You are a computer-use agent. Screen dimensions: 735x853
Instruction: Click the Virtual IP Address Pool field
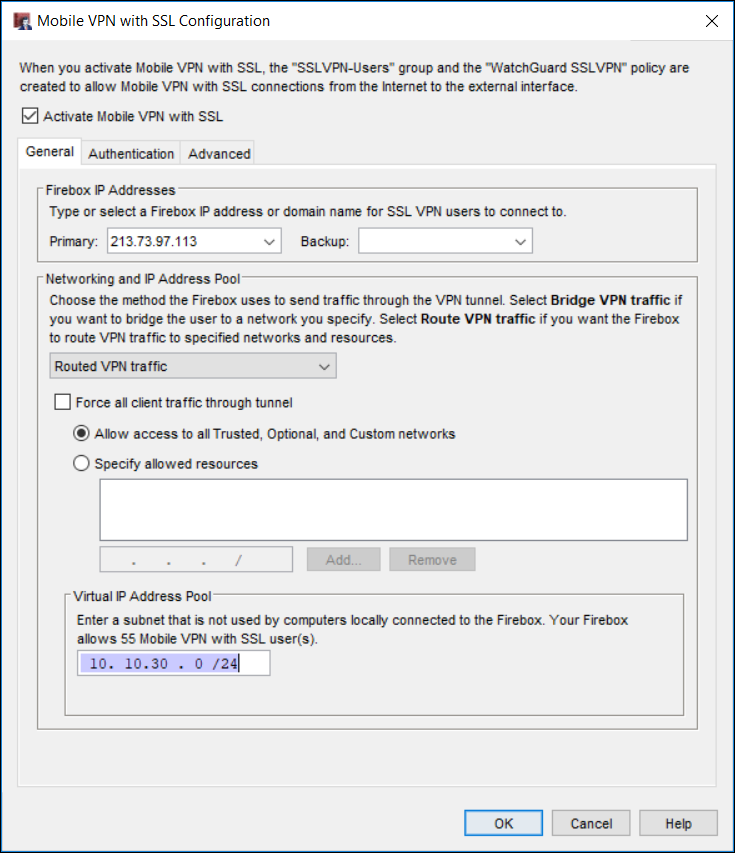173,663
